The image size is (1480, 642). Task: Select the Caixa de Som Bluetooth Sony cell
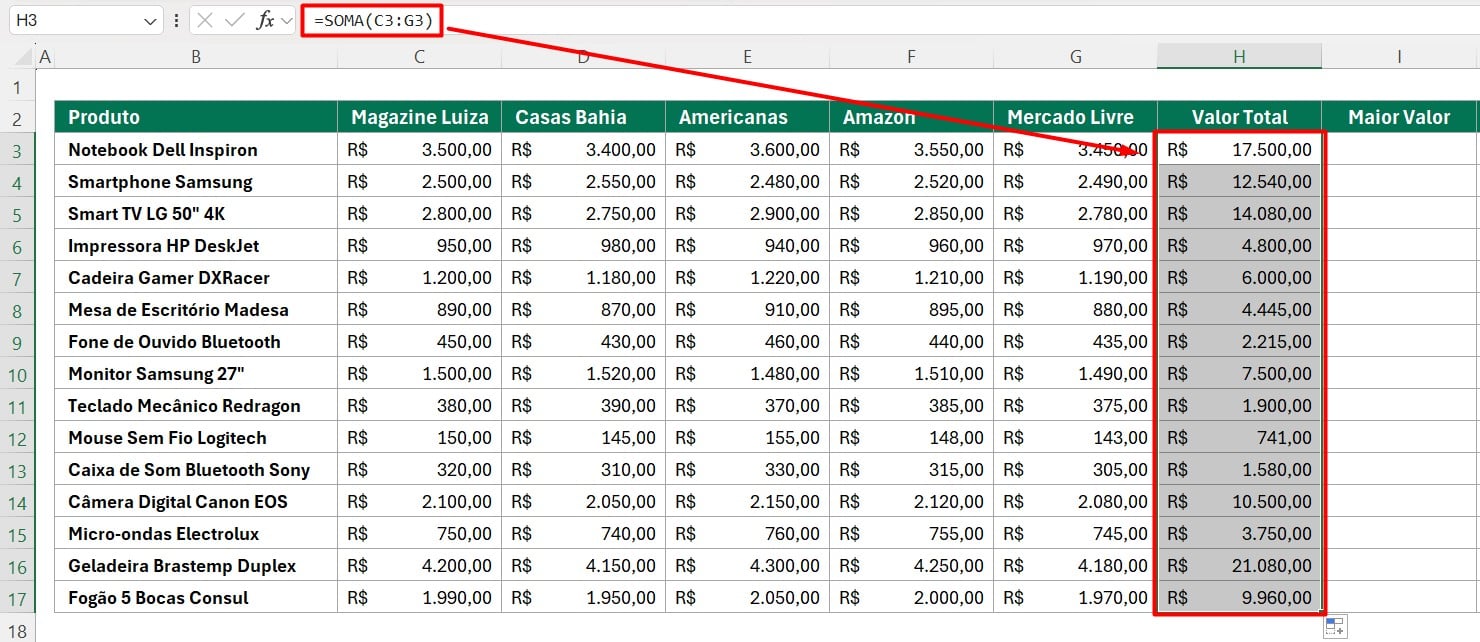(196, 469)
